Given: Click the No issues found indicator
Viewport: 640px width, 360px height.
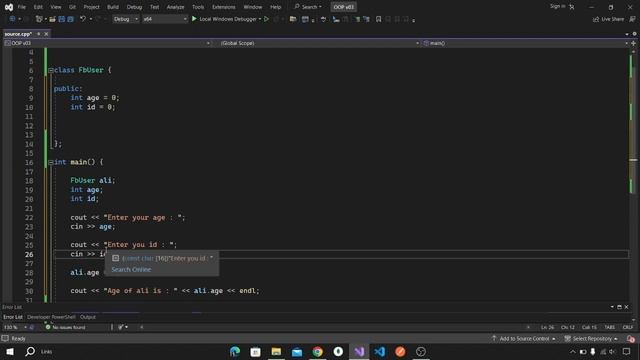Looking at the screenshot, I should click(65, 327).
